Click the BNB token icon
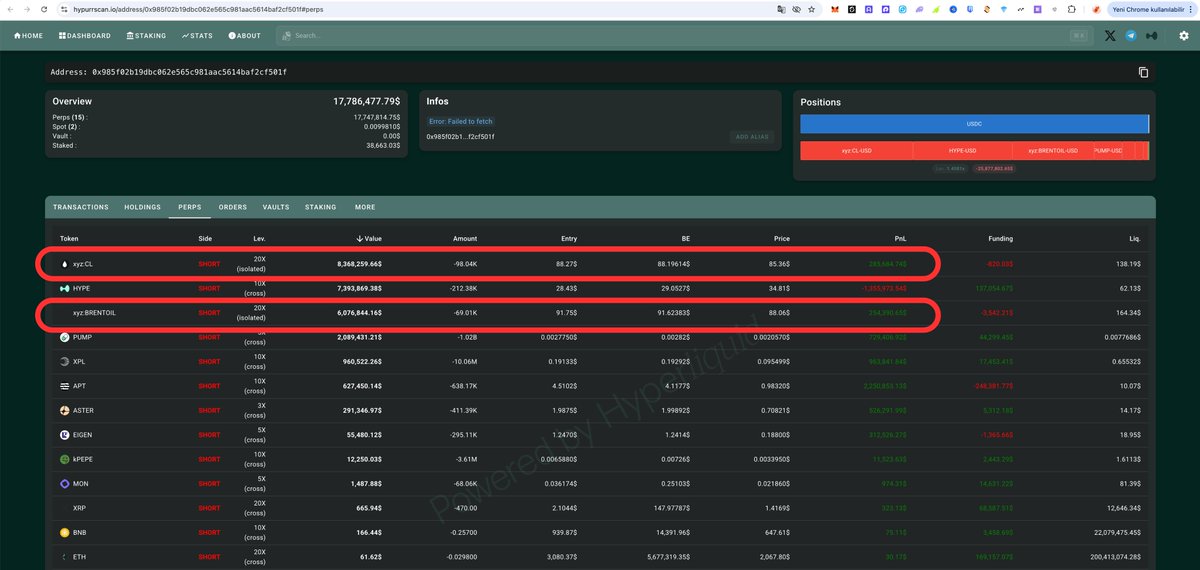The image size is (1200, 570). coord(65,533)
